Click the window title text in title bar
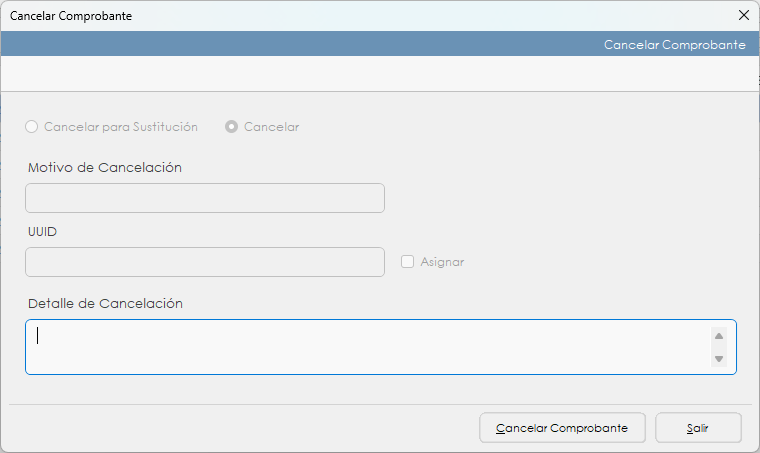760x453 pixels. tap(71, 16)
